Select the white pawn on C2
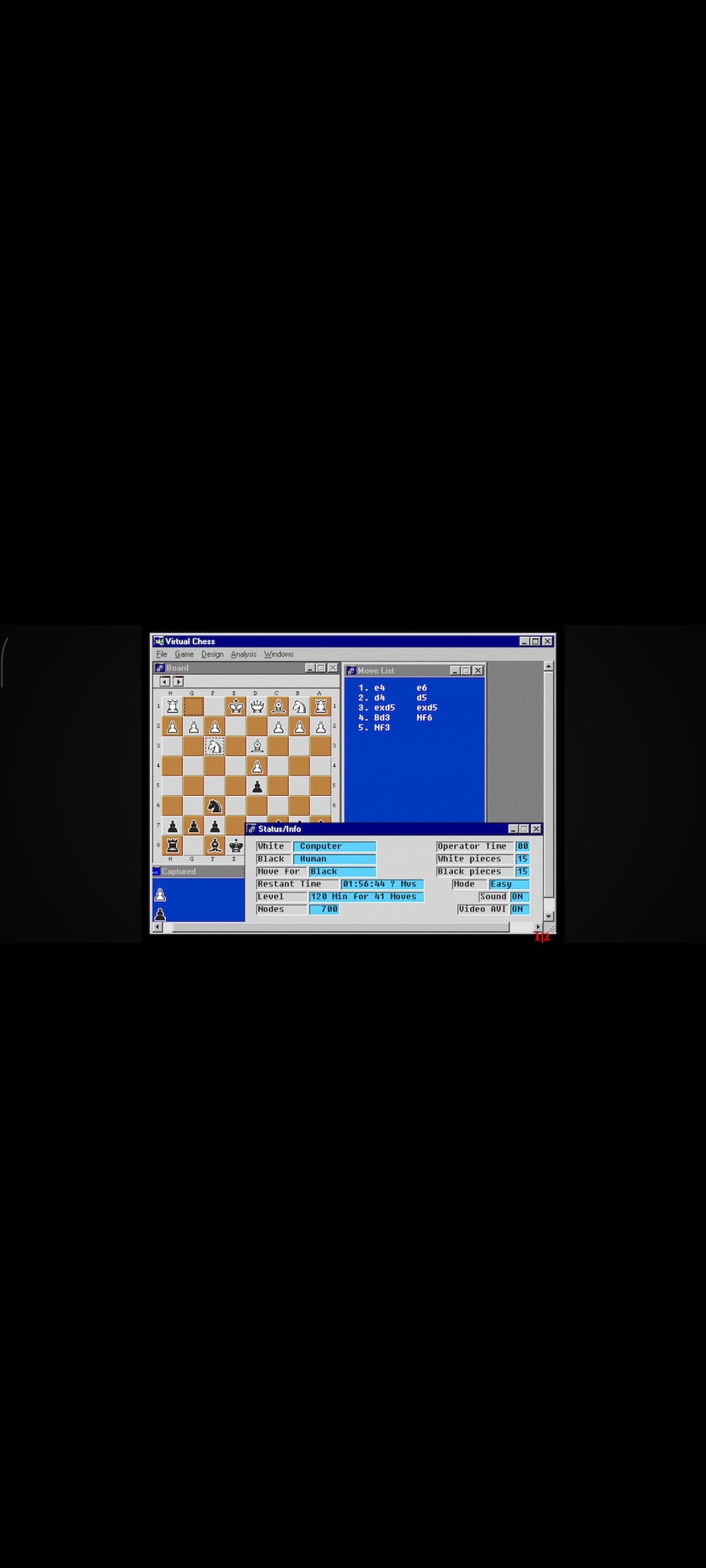The width and height of the screenshot is (706, 1568). (278, 727)
